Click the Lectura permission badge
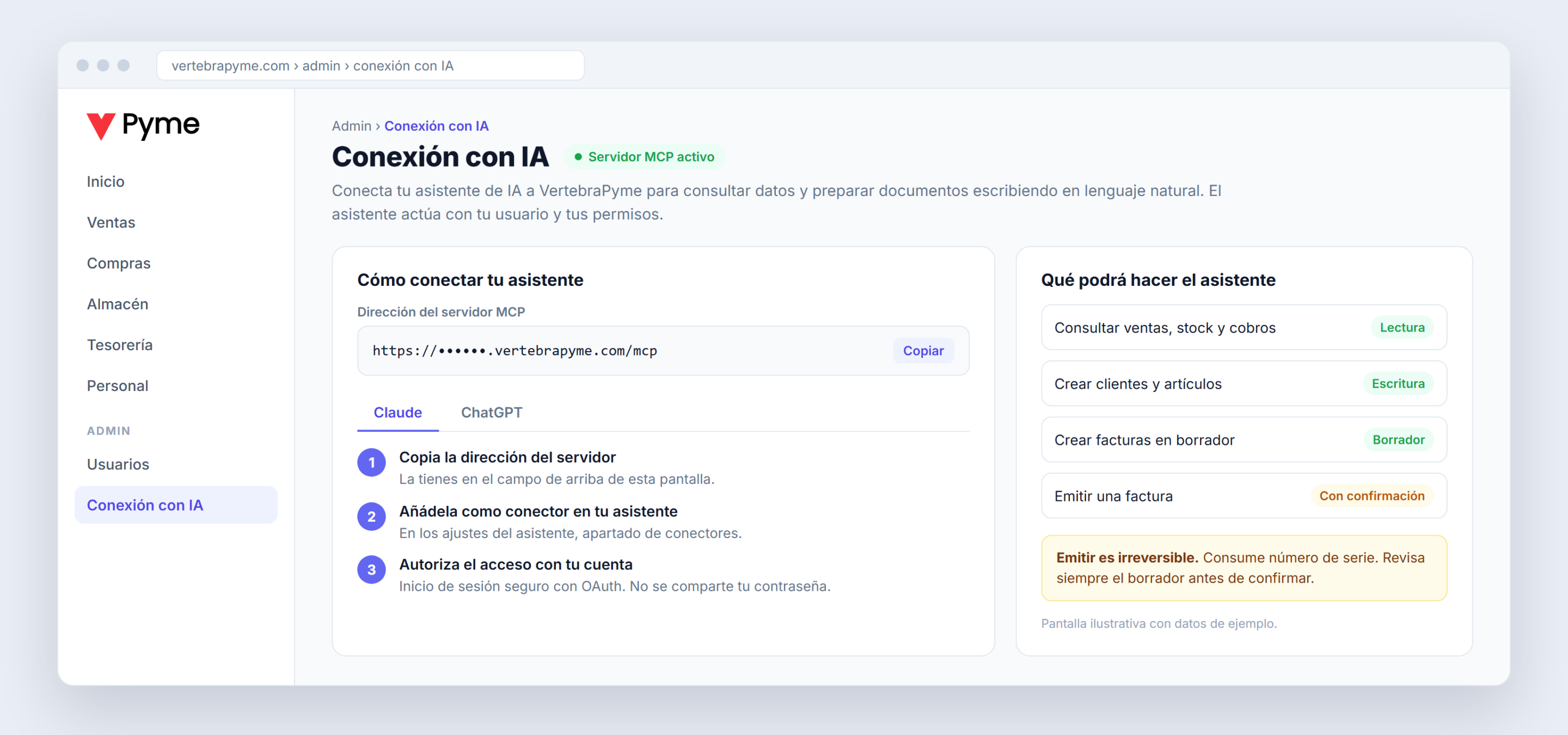The height and width of the screenshot is (735, 1568). click(1402, 327)
